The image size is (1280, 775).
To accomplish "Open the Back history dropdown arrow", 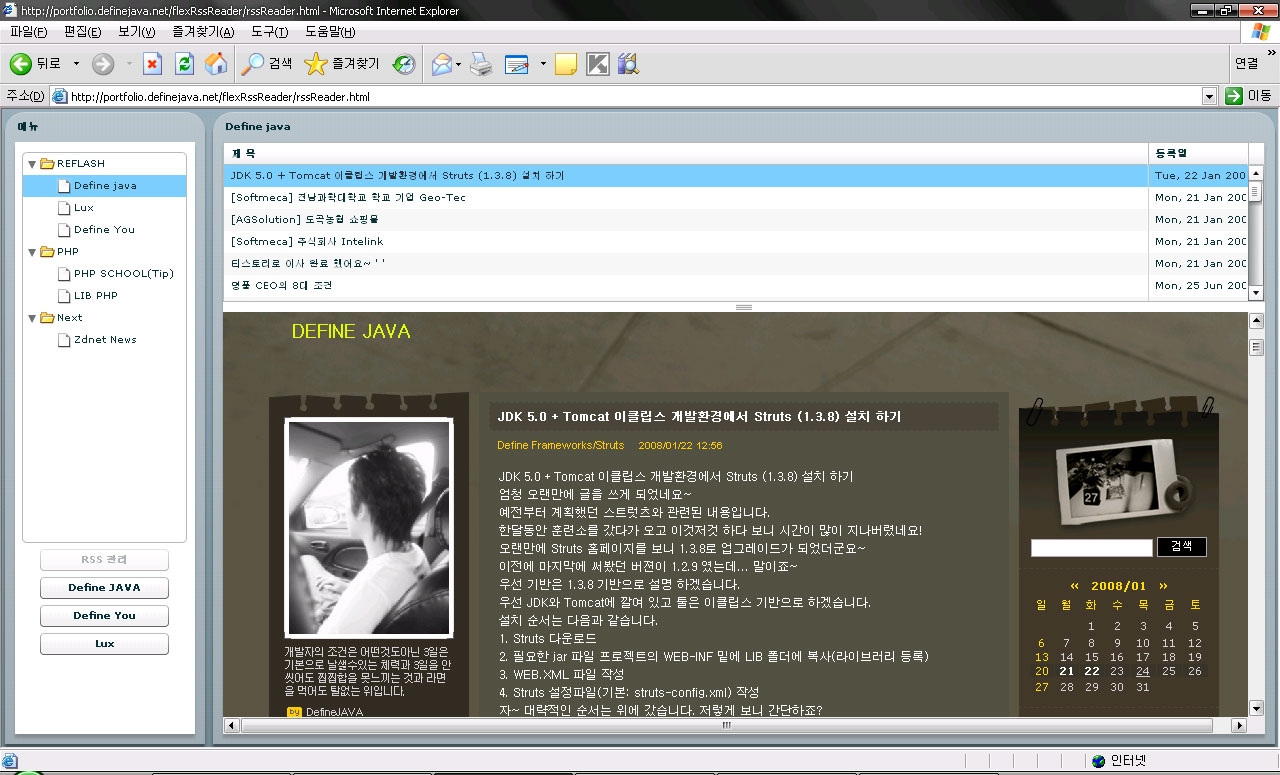I will coord(76,64).
